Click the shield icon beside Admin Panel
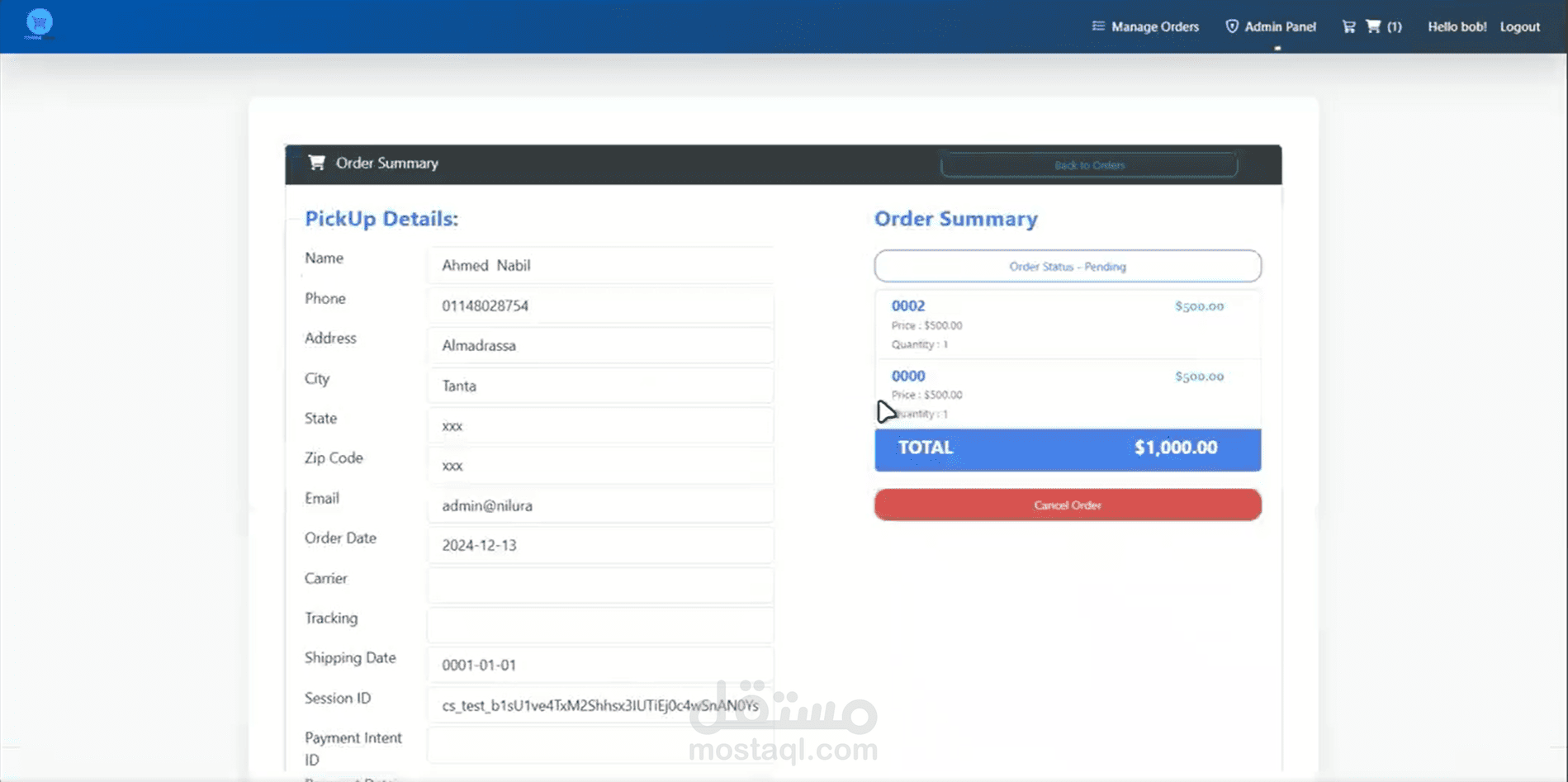The image size is (1568, 782). coord(1232,26)
